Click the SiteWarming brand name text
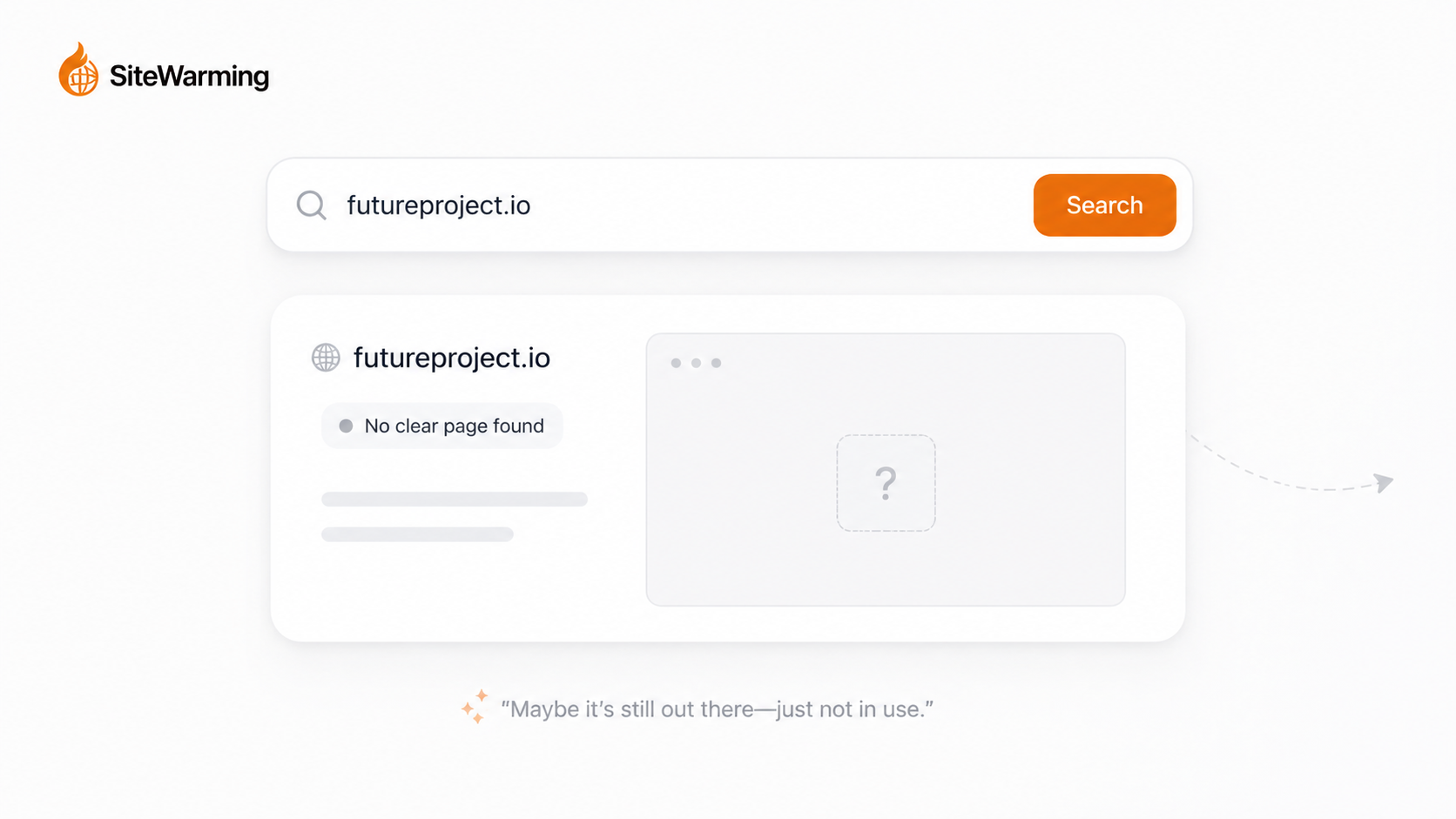The height and width of the screenshot is (819, 1456). tap(189, 77)
